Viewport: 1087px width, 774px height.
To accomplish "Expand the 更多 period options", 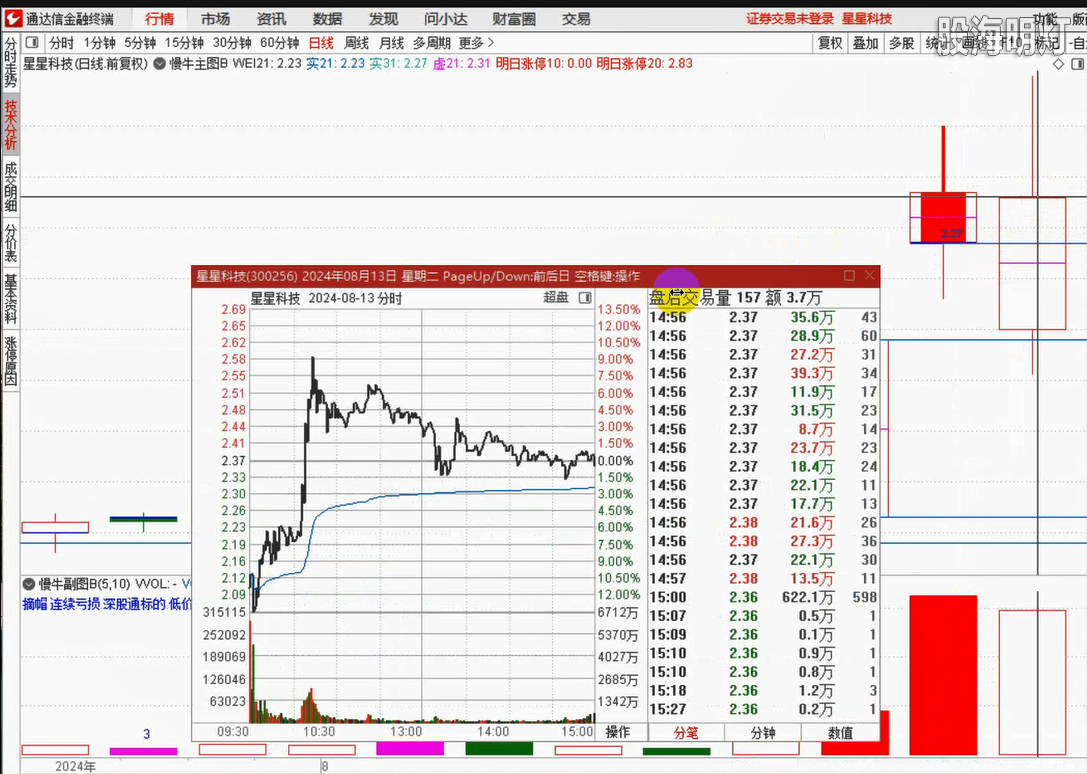I will (476, 43).
